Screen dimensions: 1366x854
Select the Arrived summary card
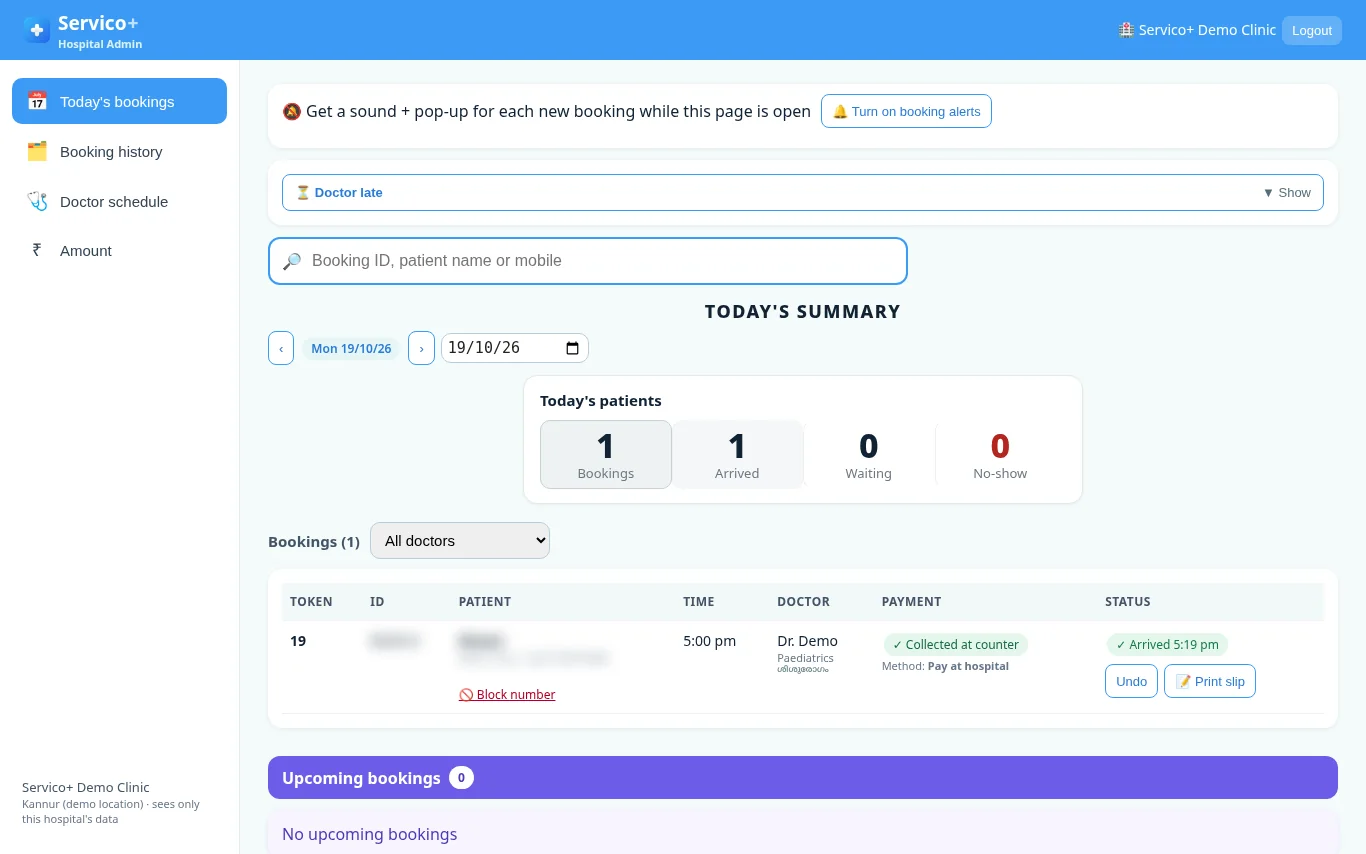(x=737, y=454)
